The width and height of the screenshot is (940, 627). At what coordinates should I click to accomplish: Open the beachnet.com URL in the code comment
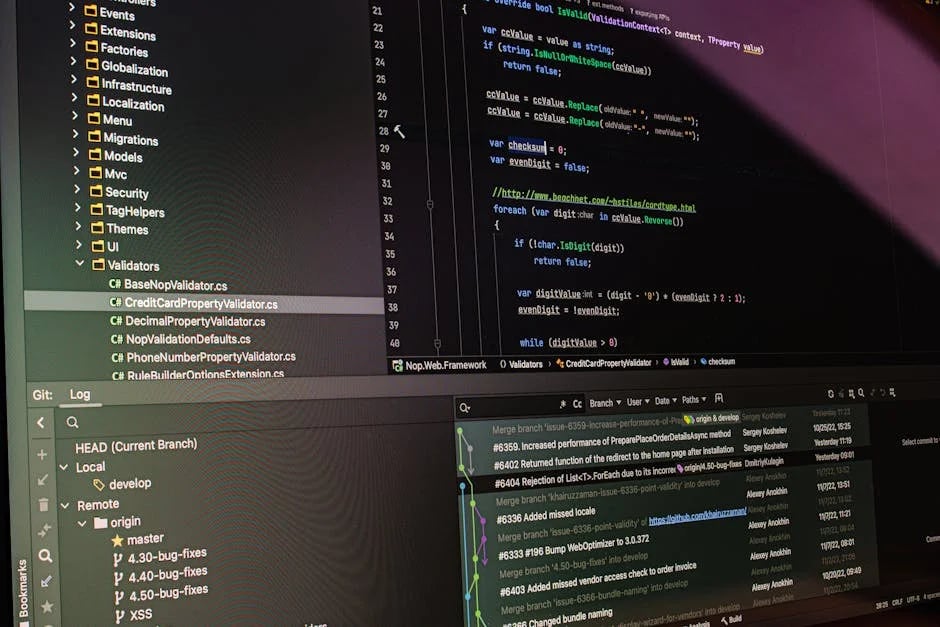(x=598, y=200)
